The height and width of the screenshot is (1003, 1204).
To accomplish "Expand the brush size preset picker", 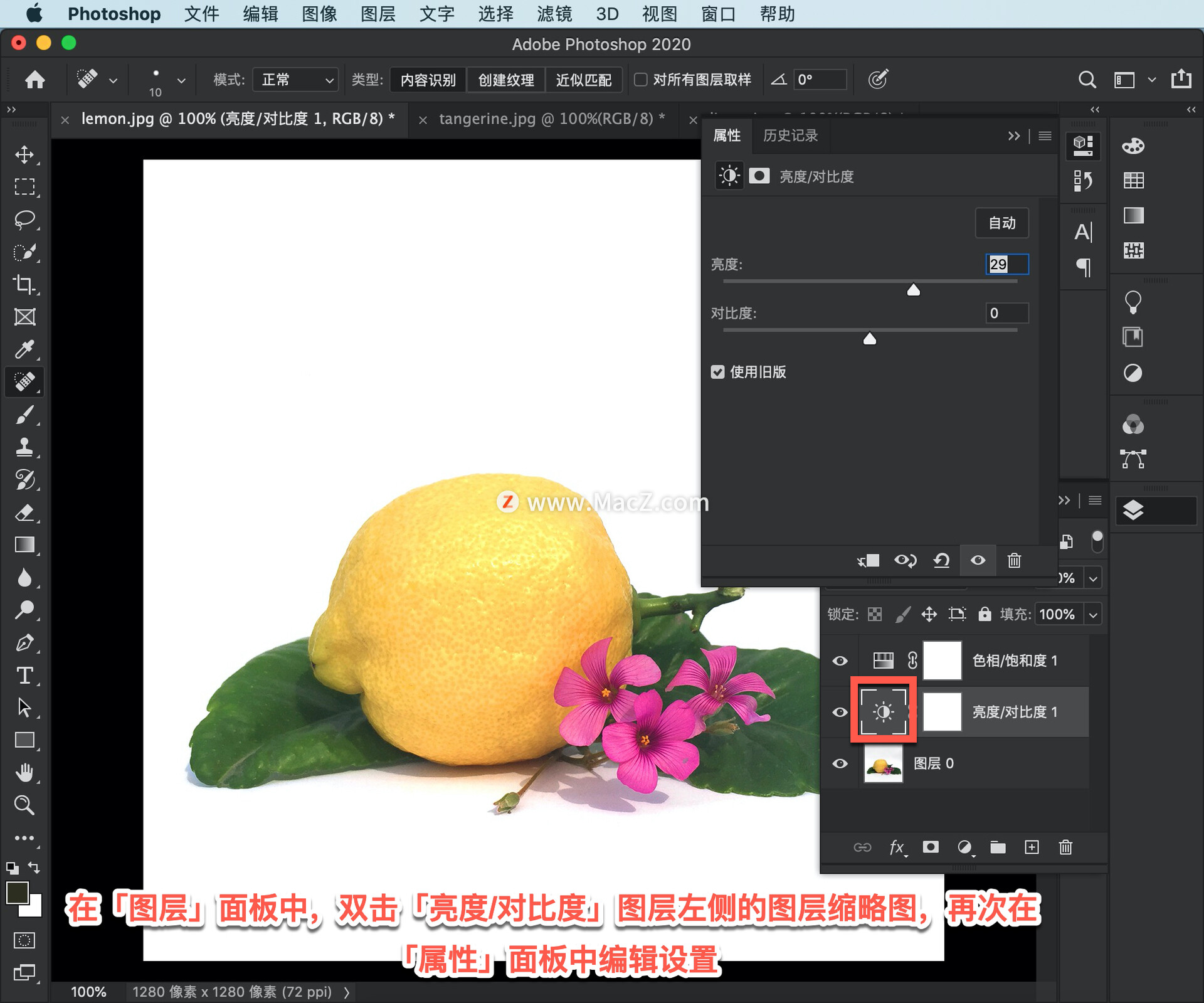I will point(181,80).
